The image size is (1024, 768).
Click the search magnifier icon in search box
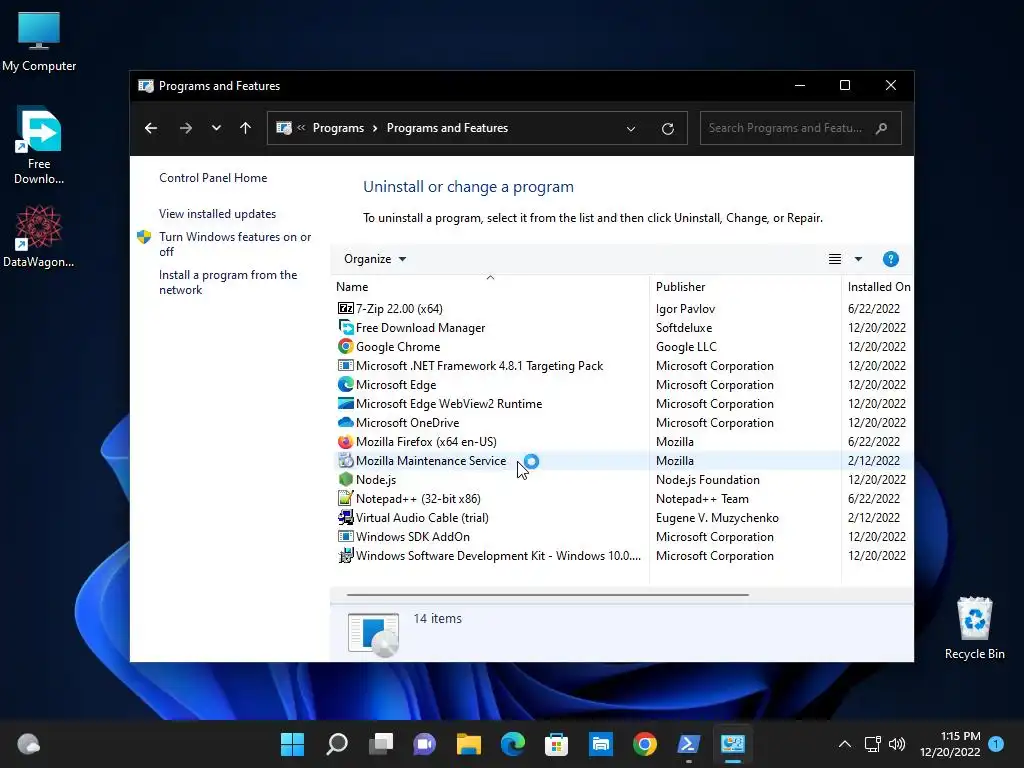click(x=882, y=128)
